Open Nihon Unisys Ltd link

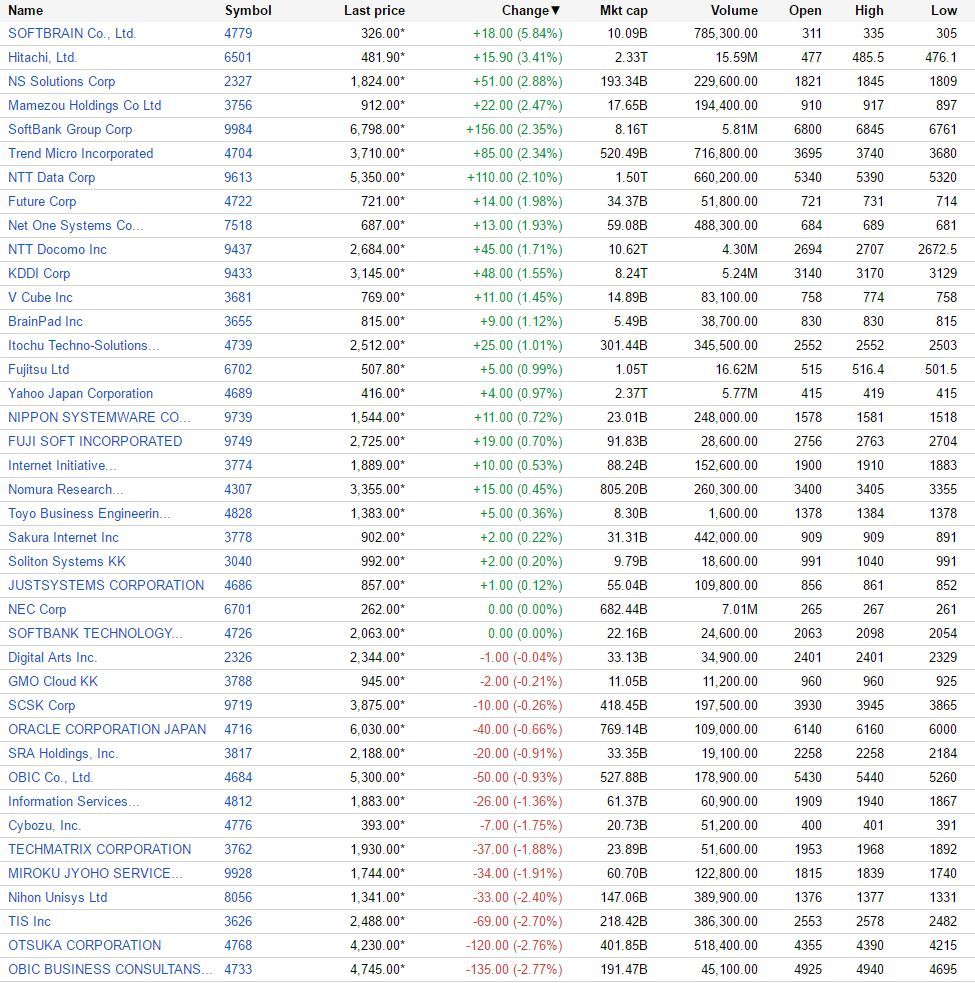[58, 898]
